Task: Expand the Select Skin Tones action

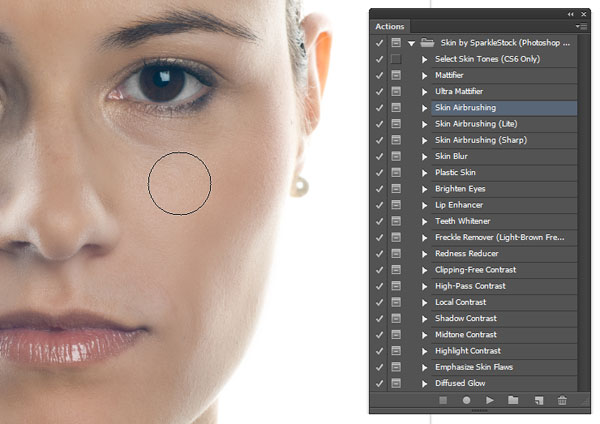Action: [x=424, y=59]
